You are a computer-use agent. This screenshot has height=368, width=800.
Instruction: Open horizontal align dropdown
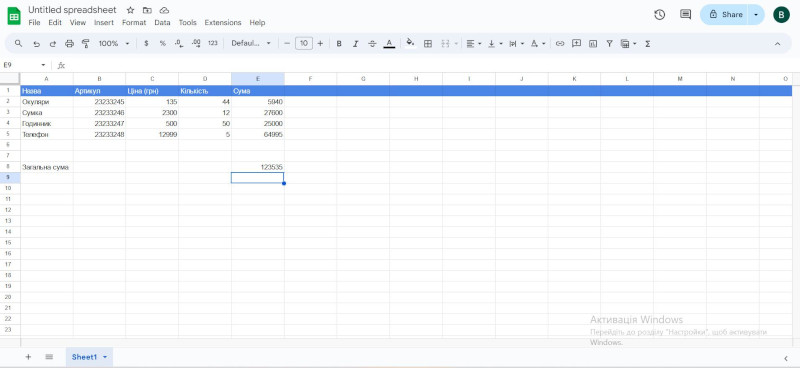click(473, 44)
